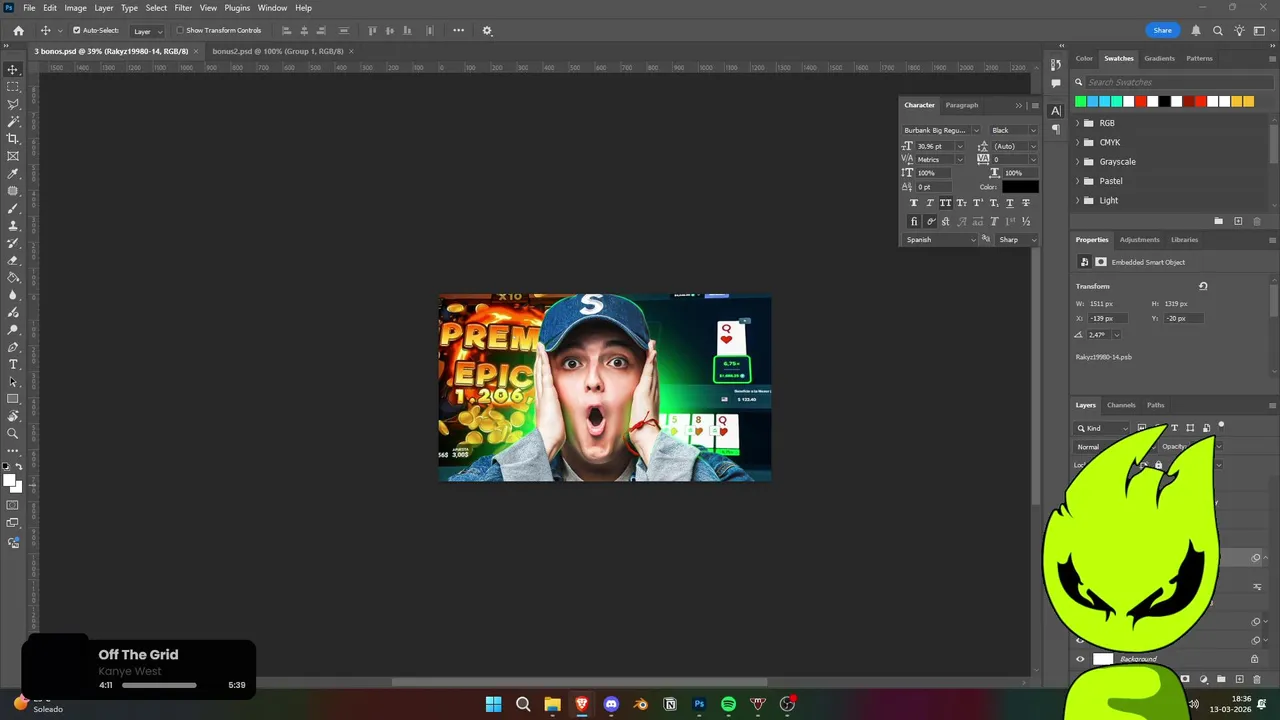Open Photoshop from the Windows taskbar

coord(699,704)
